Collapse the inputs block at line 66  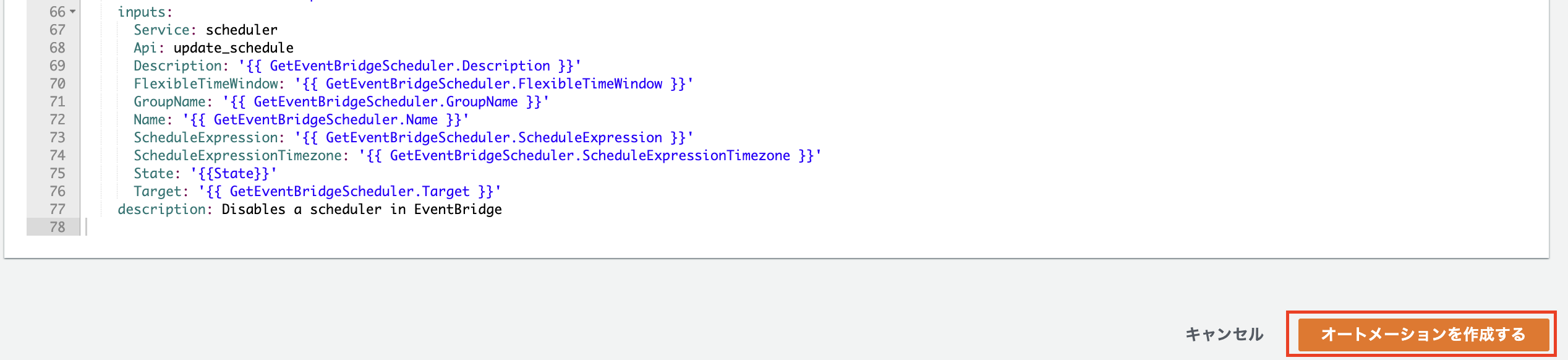coord(71,11)
